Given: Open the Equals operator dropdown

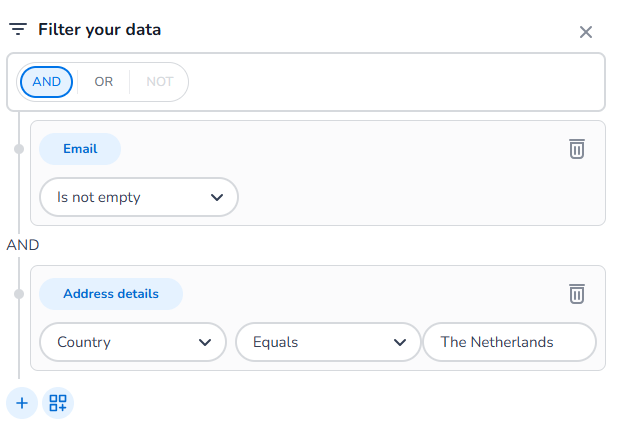Looking at the screenshot, I should pos(328,342).
